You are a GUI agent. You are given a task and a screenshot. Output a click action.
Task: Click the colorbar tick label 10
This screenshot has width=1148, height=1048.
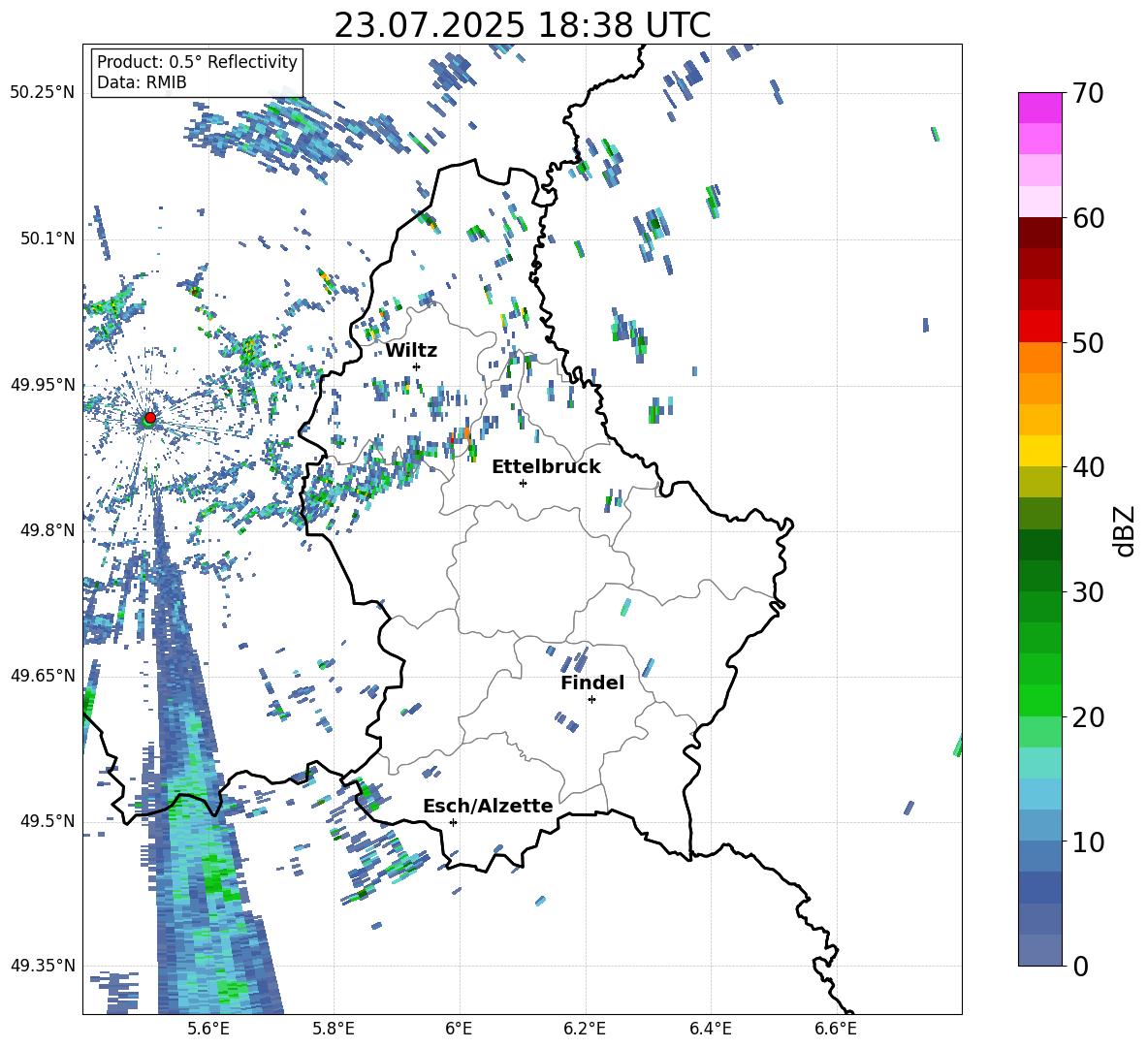click(1089, 842)
